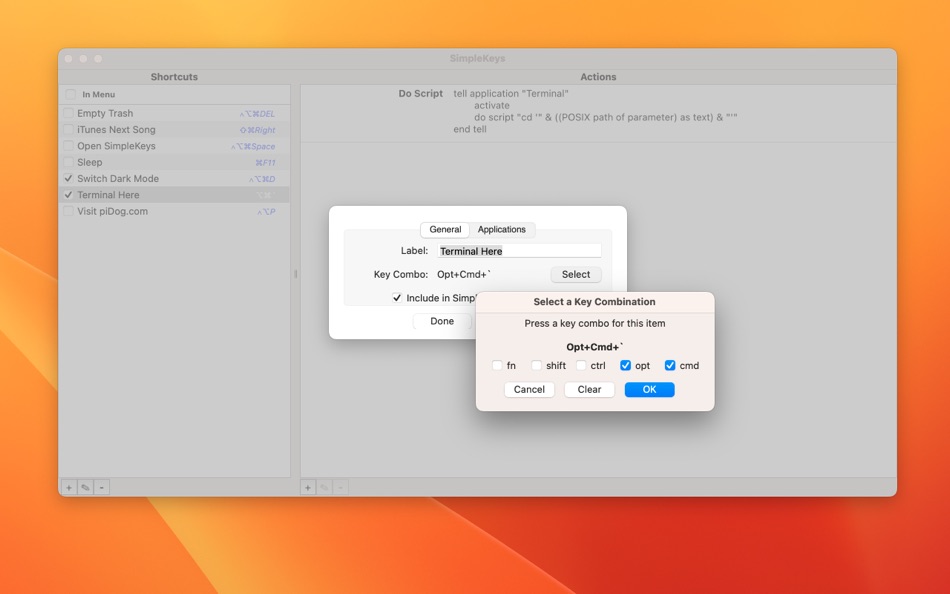
Task: Select the Empty Trash shortcut row
Action: (174, 113)
